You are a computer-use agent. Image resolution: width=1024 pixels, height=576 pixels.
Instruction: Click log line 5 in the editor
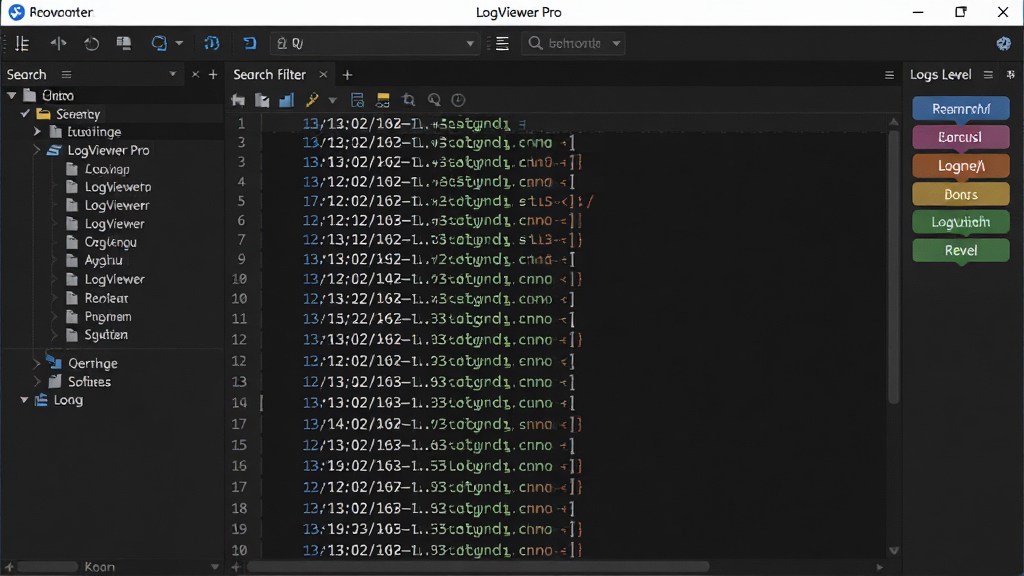(x=447, y=201)
